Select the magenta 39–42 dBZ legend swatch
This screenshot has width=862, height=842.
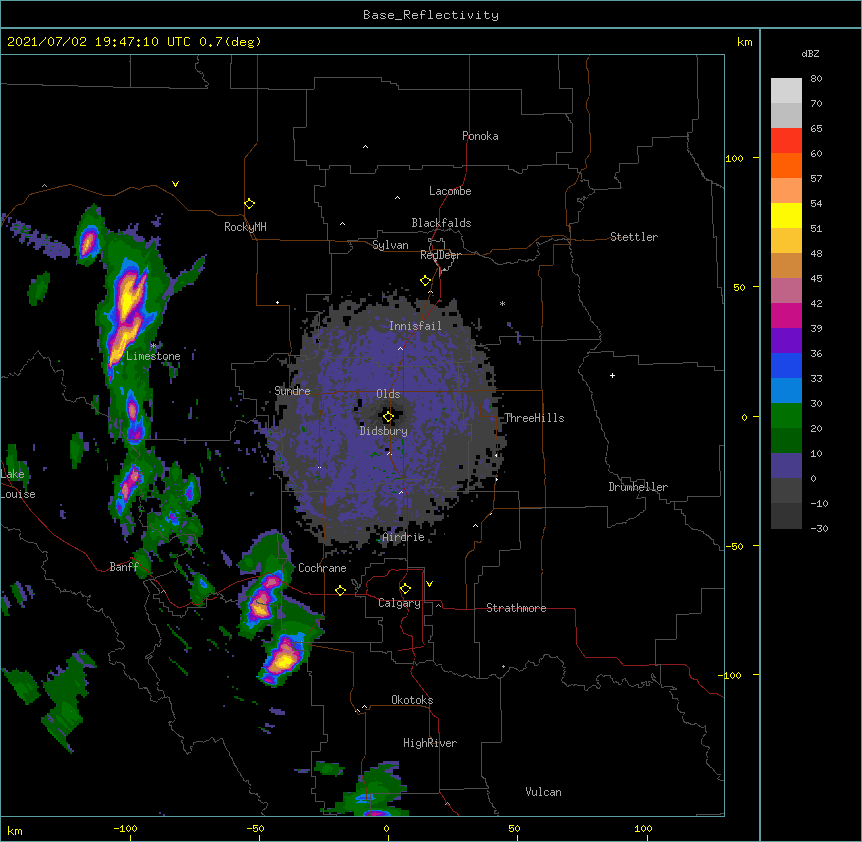(786, 315)
